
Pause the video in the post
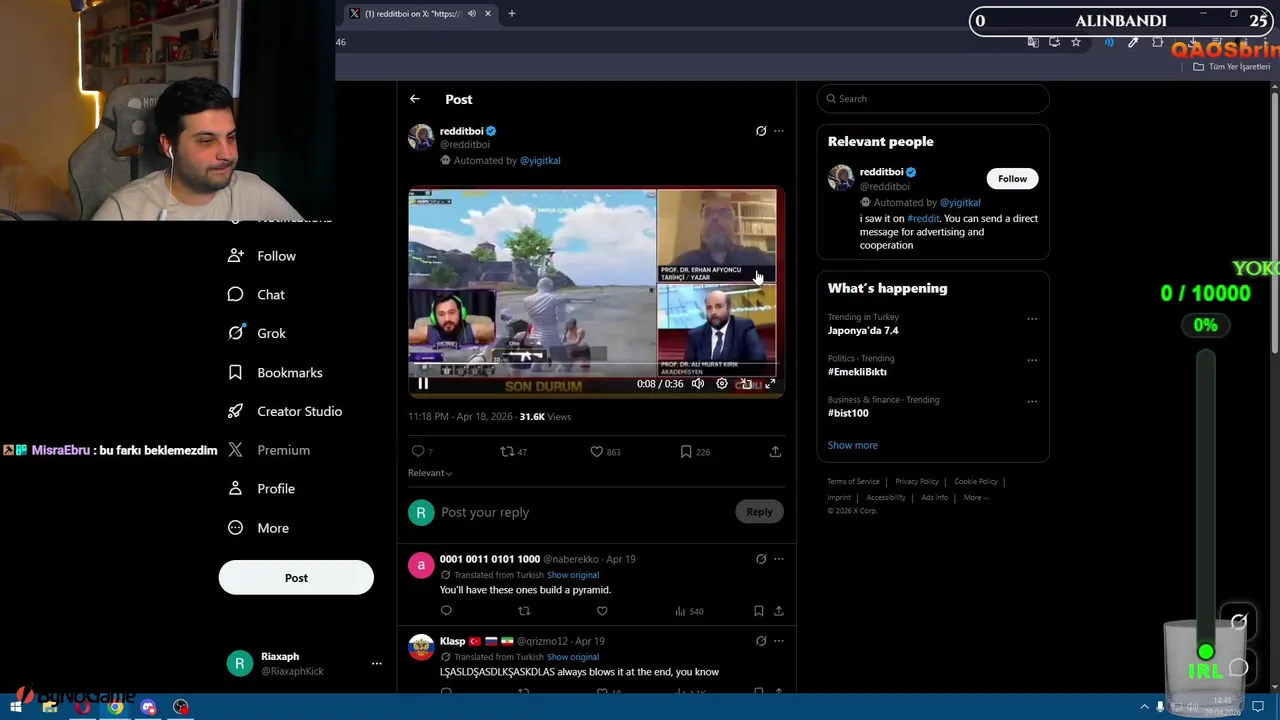point(423,384)
